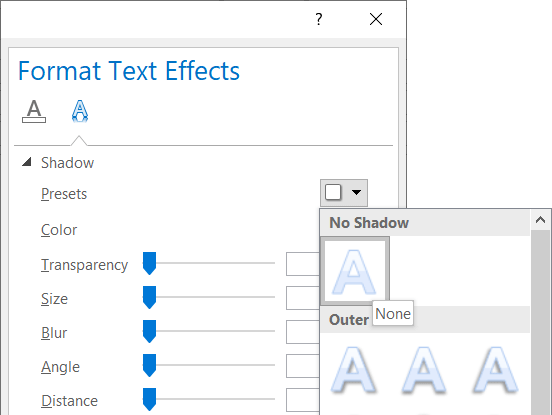Image resolution: width=552 pixels, height=415 pixels.
Task: Click the Angle slider handle
Action: pyautogui.click(x=150, y=365)
